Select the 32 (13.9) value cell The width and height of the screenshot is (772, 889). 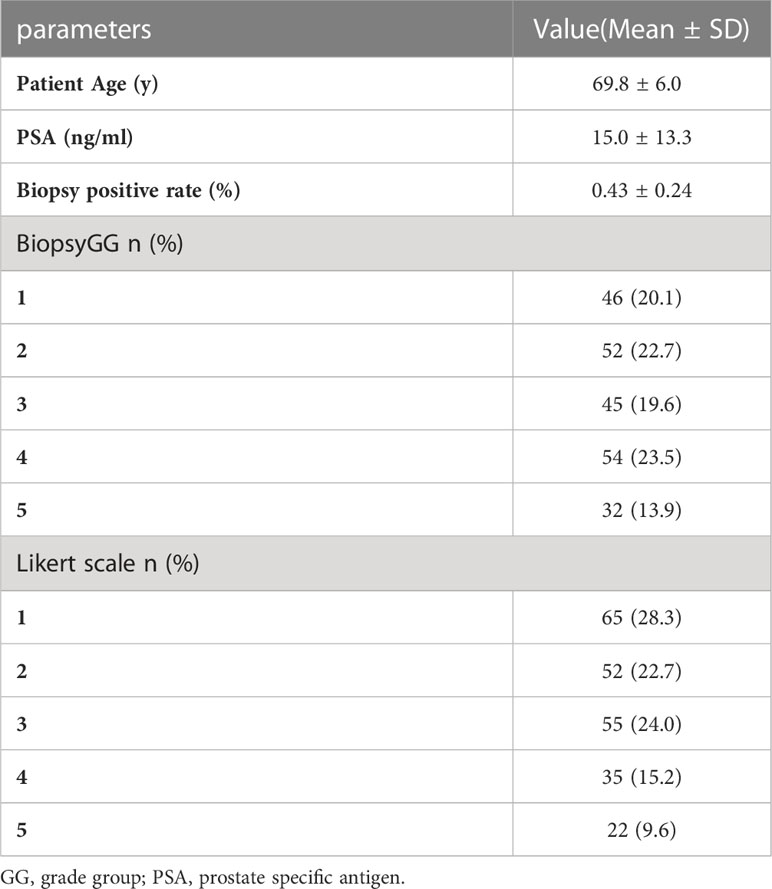tap(642, 510)
